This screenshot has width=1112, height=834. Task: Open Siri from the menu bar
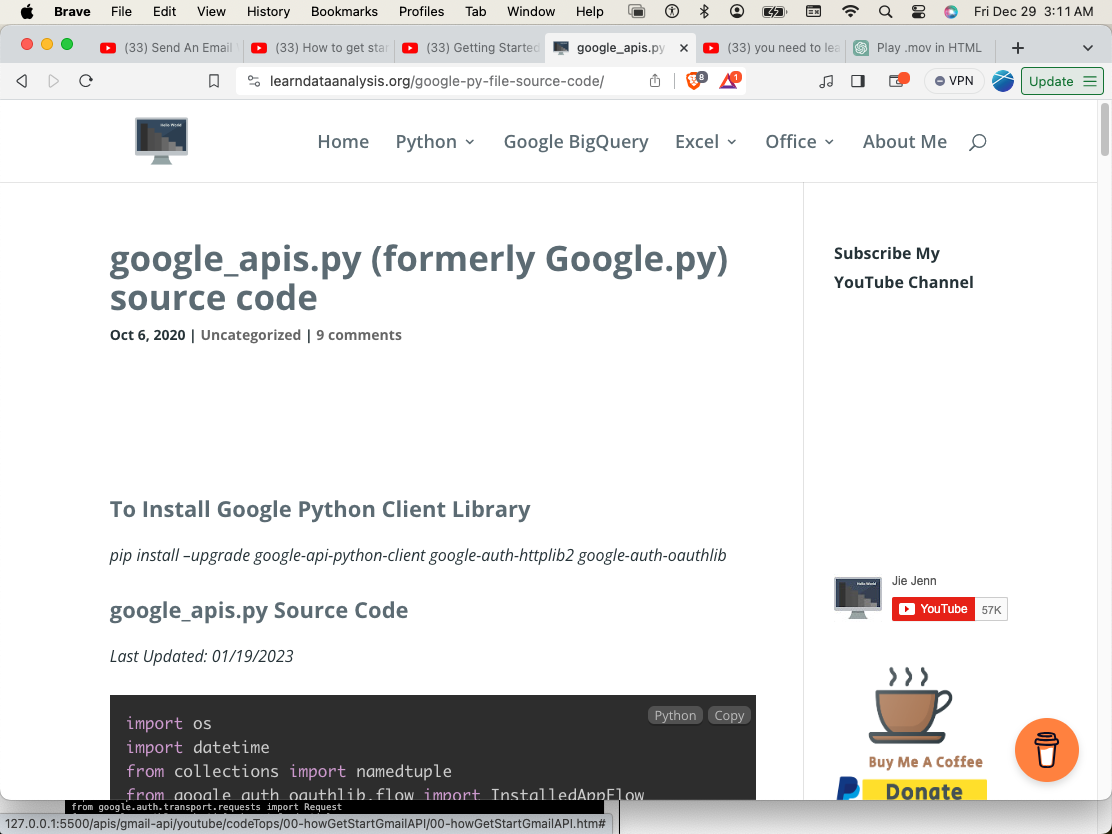pyautogui.click(x=951, y=11)
